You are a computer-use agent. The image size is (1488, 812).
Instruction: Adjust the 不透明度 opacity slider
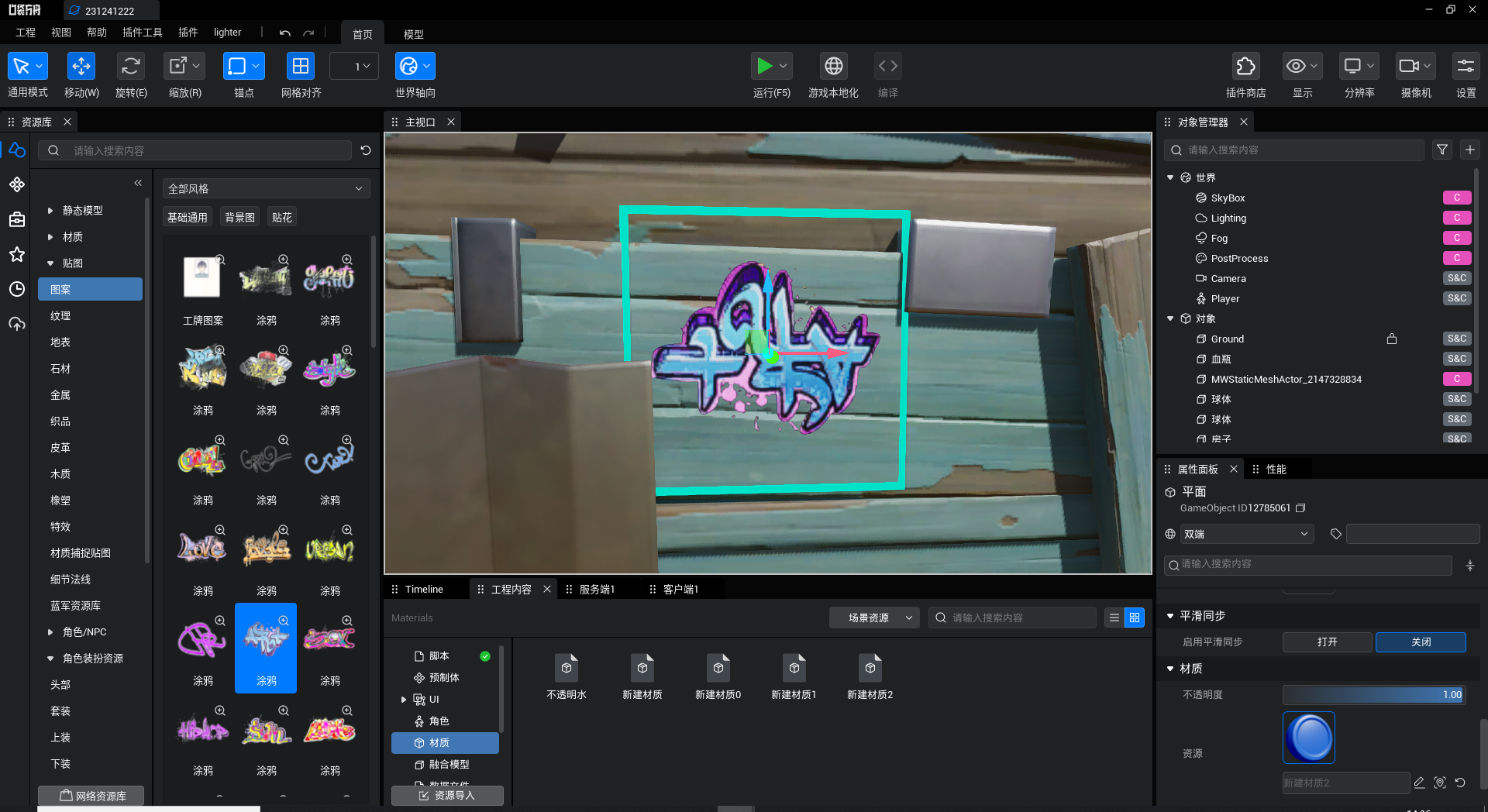pyautogui.click(x=1374, y=695)
